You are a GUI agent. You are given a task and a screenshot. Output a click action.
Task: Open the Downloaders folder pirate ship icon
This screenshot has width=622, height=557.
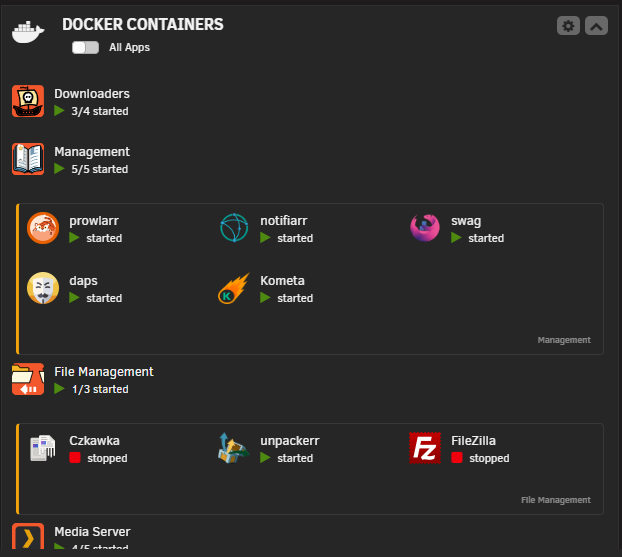pos(28,101)
